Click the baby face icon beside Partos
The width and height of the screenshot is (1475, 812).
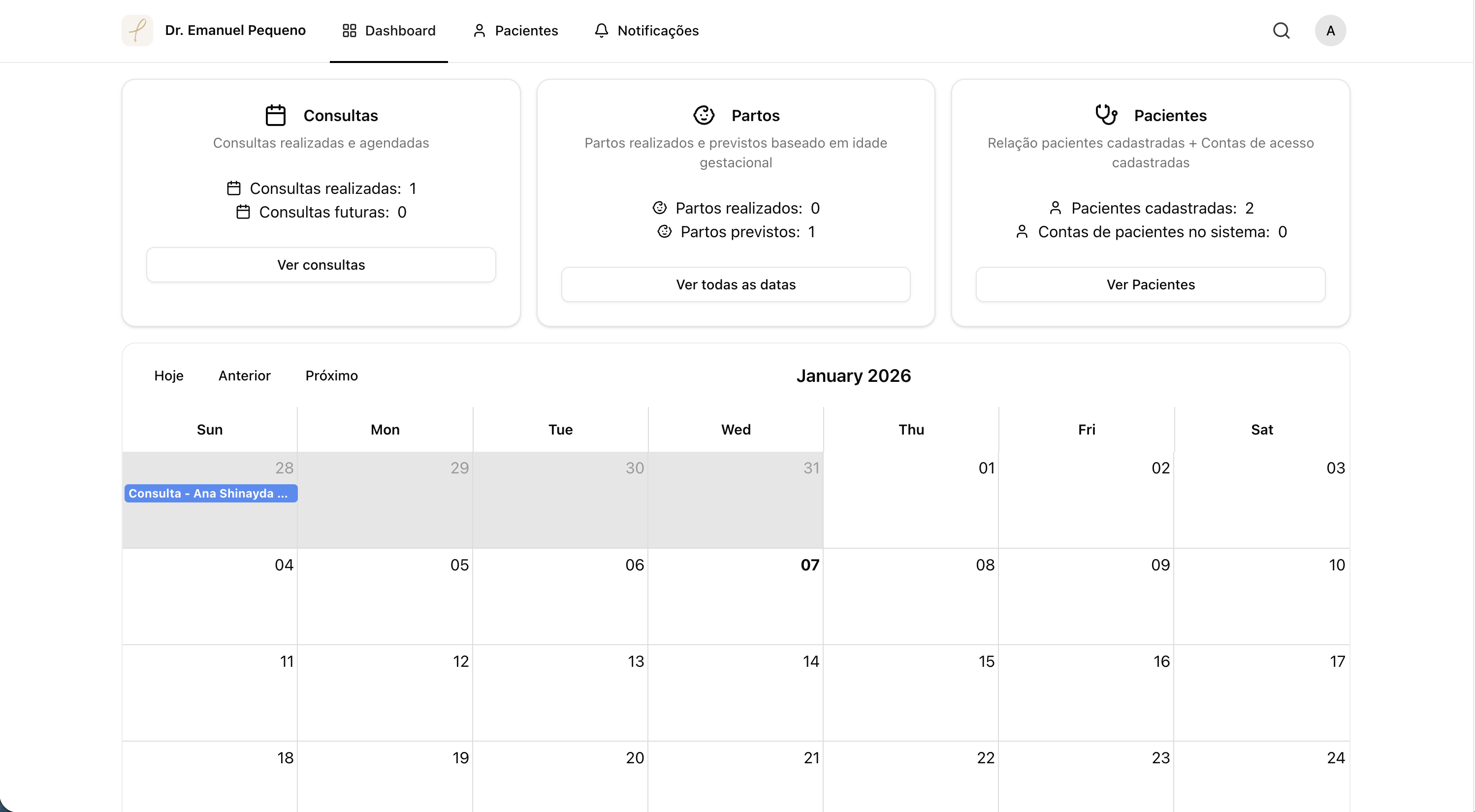click(x=704, y=115)
